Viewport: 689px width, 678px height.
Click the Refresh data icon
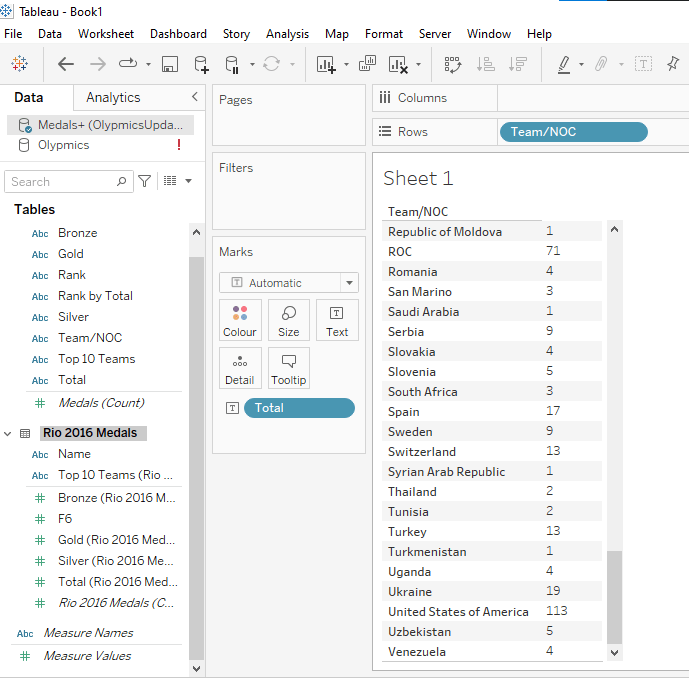point(272,64)
